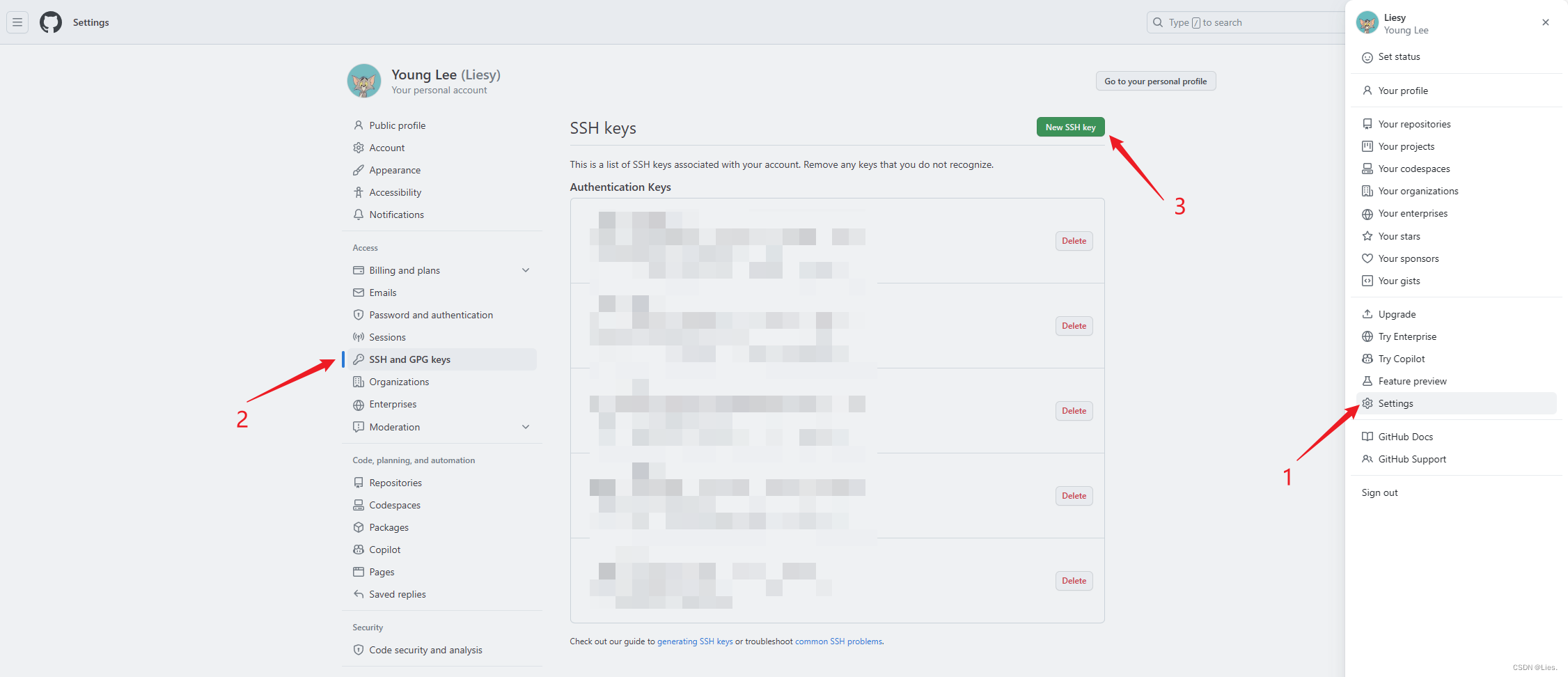Viewport: 1568px width, 677px height.
Task: Open Repositories settings in sidebar
Action: coord(441,483)
